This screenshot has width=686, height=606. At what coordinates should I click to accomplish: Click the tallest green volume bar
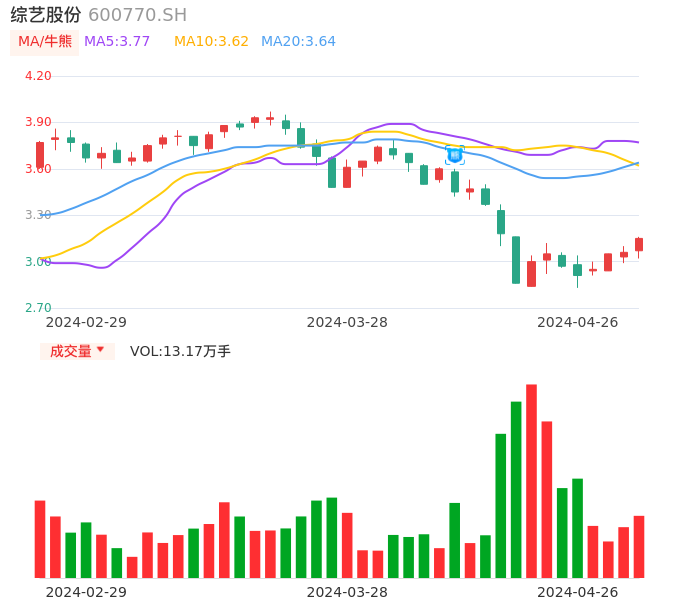tap(516, 489)
